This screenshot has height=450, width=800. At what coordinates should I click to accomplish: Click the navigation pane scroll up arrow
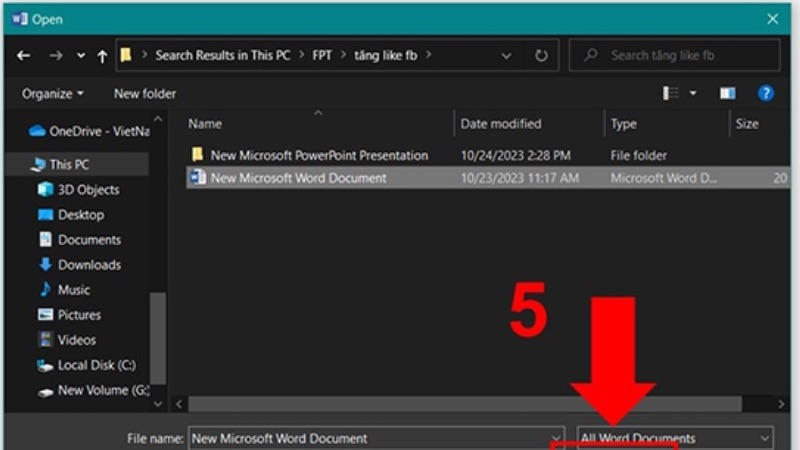158,119
